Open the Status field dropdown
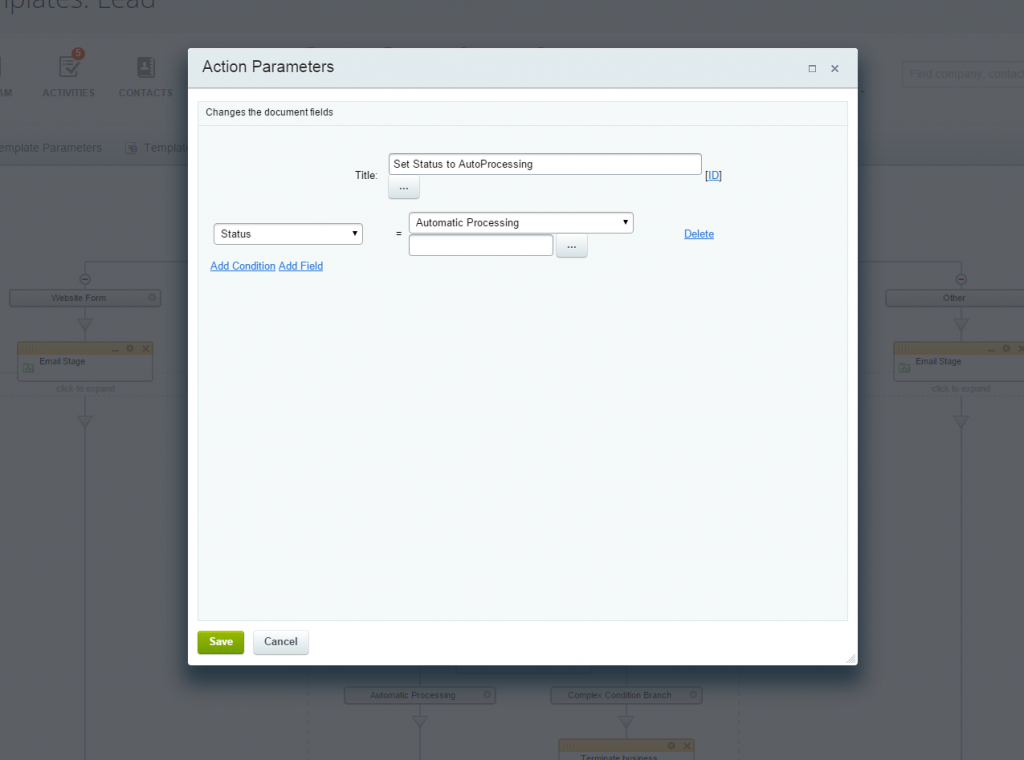Viewport: 1024px width, 760px height. (x=288, y=234)
